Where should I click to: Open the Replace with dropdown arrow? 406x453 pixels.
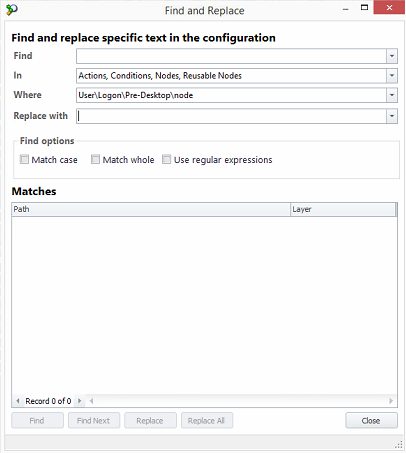[x=392, y=116]
